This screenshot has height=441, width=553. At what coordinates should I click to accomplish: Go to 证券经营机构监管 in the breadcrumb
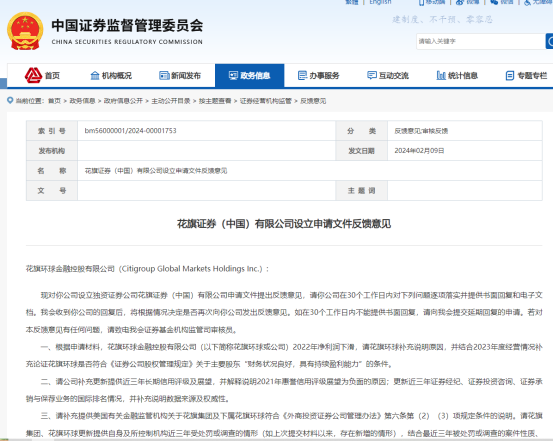[x=266, y=101]
